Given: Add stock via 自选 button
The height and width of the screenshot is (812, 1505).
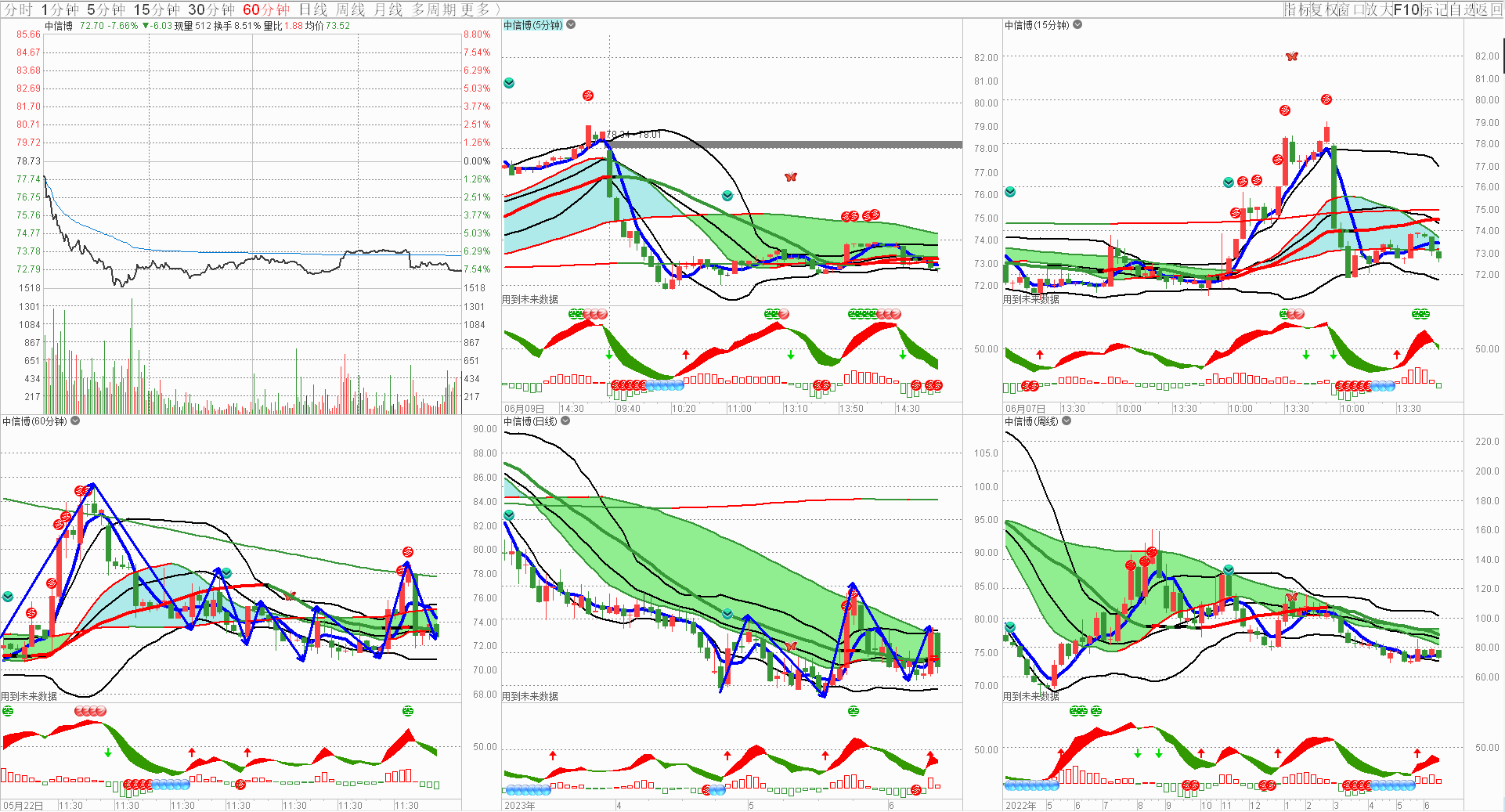Looking at the screenshot, I should tap(1462, 9).
